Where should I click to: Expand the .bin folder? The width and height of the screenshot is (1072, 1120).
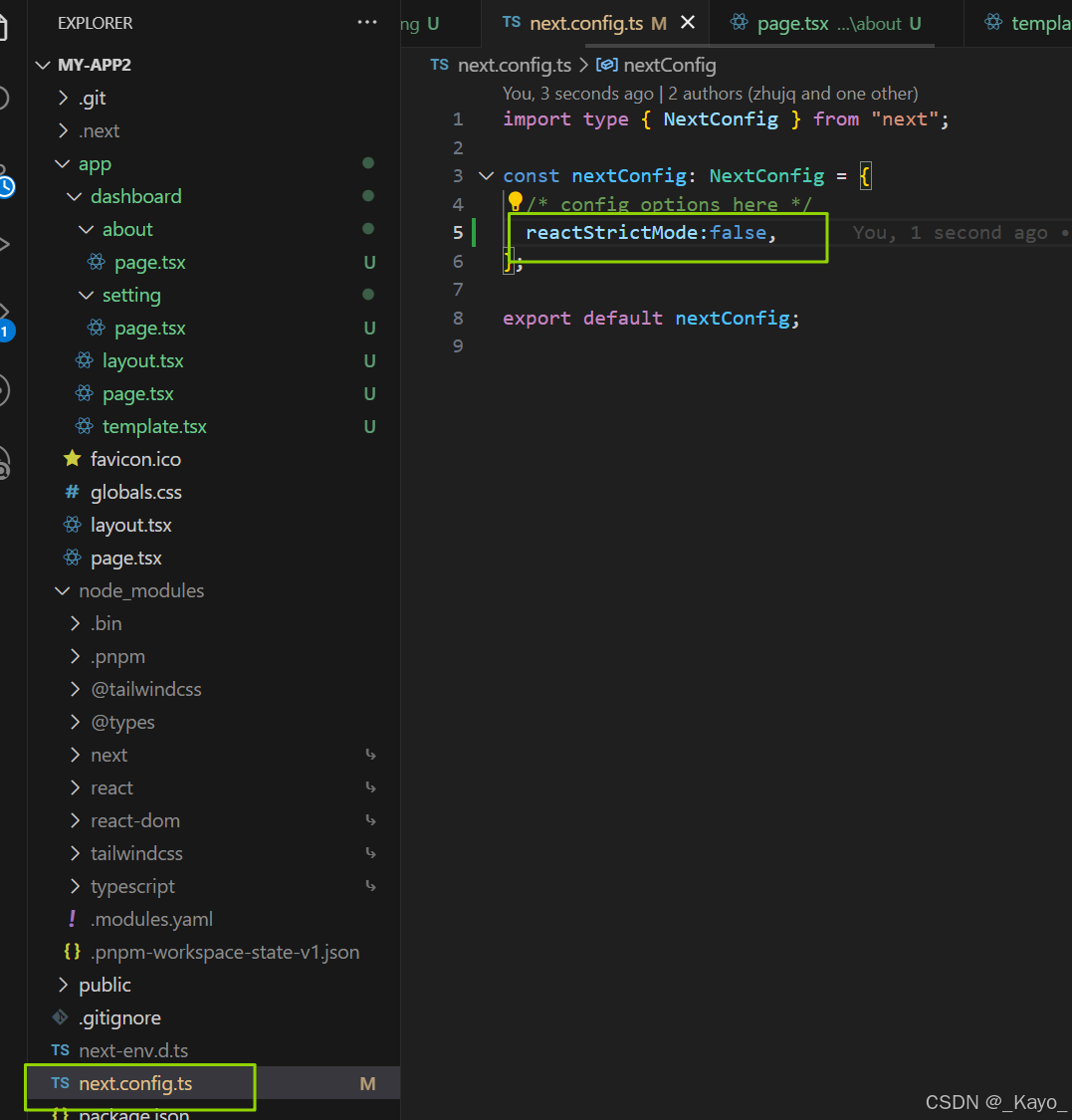[x=75, y=623]
